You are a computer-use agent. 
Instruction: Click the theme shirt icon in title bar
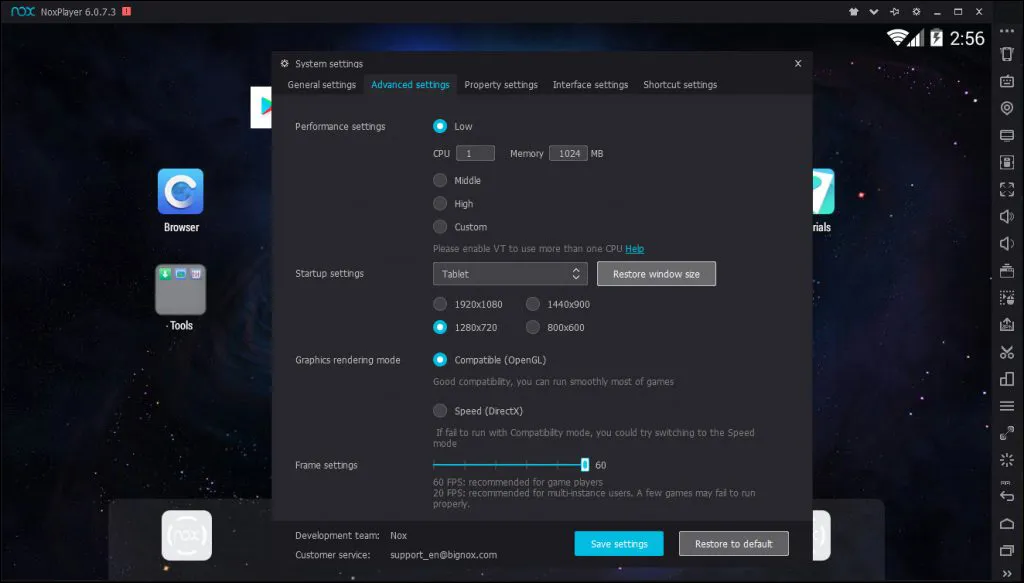pyautogui.click(x=854, y=11)
